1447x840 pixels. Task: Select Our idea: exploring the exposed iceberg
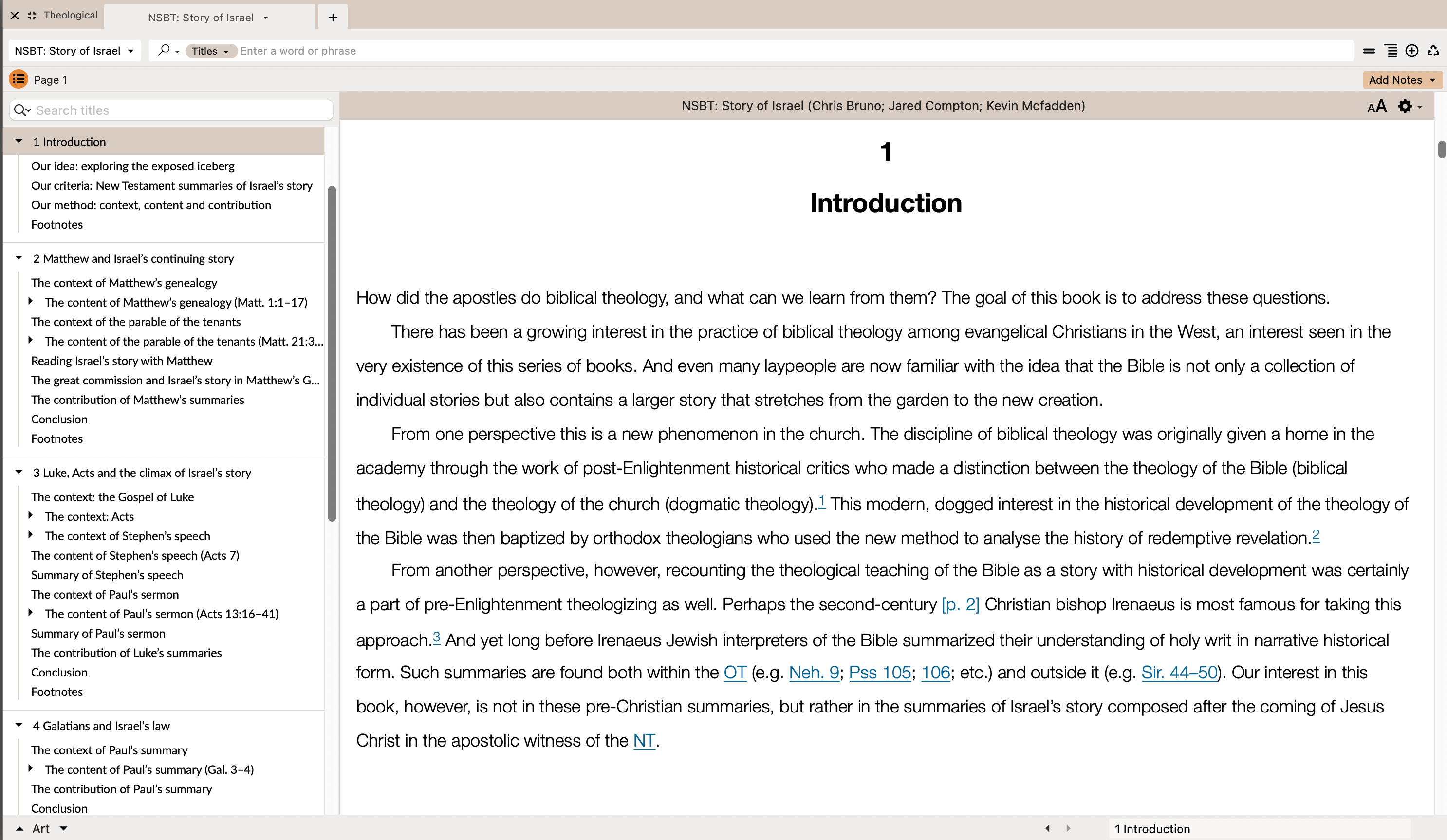pos(132,166)
